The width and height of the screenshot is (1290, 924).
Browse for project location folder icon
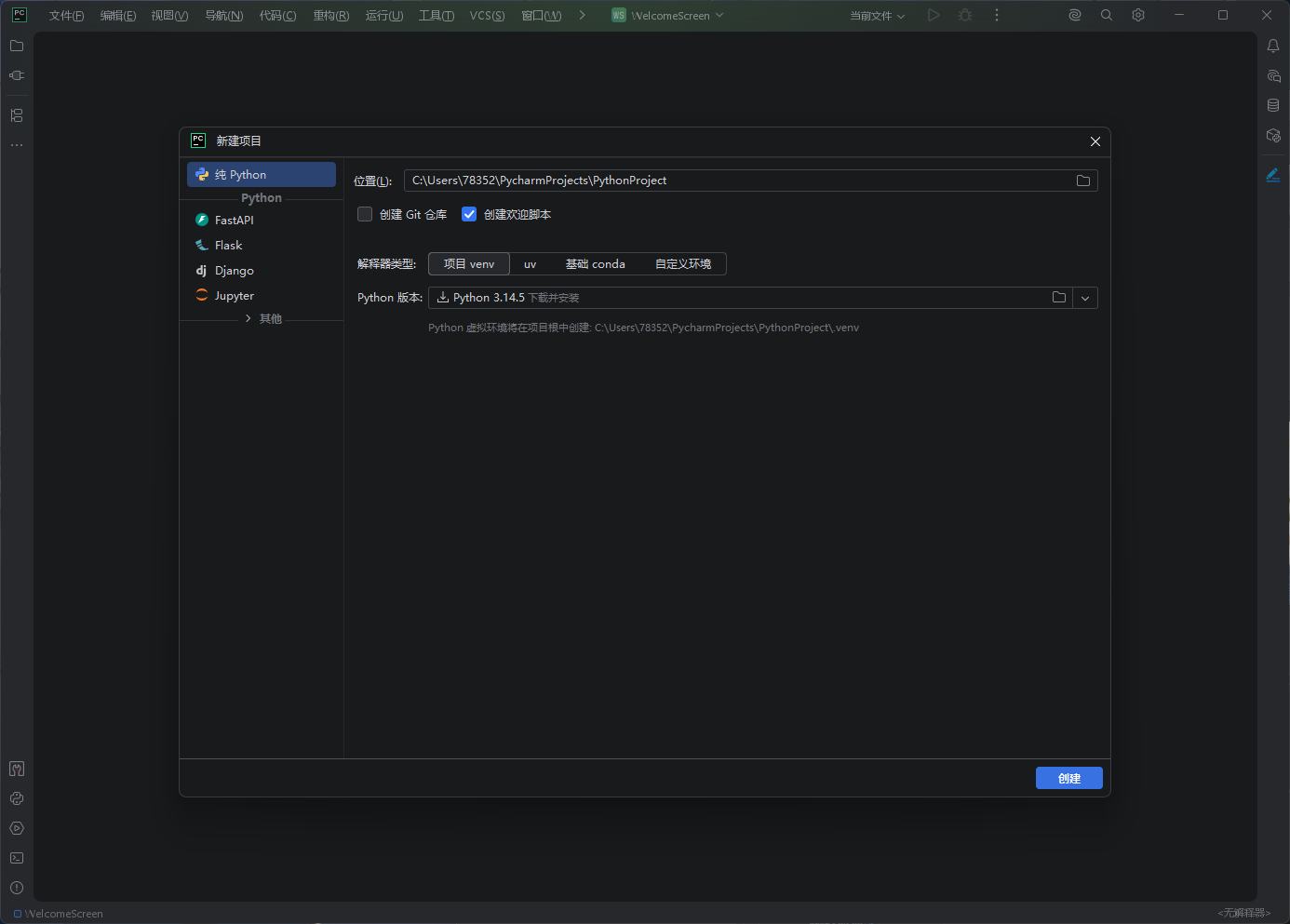[x=1083, y=181]
